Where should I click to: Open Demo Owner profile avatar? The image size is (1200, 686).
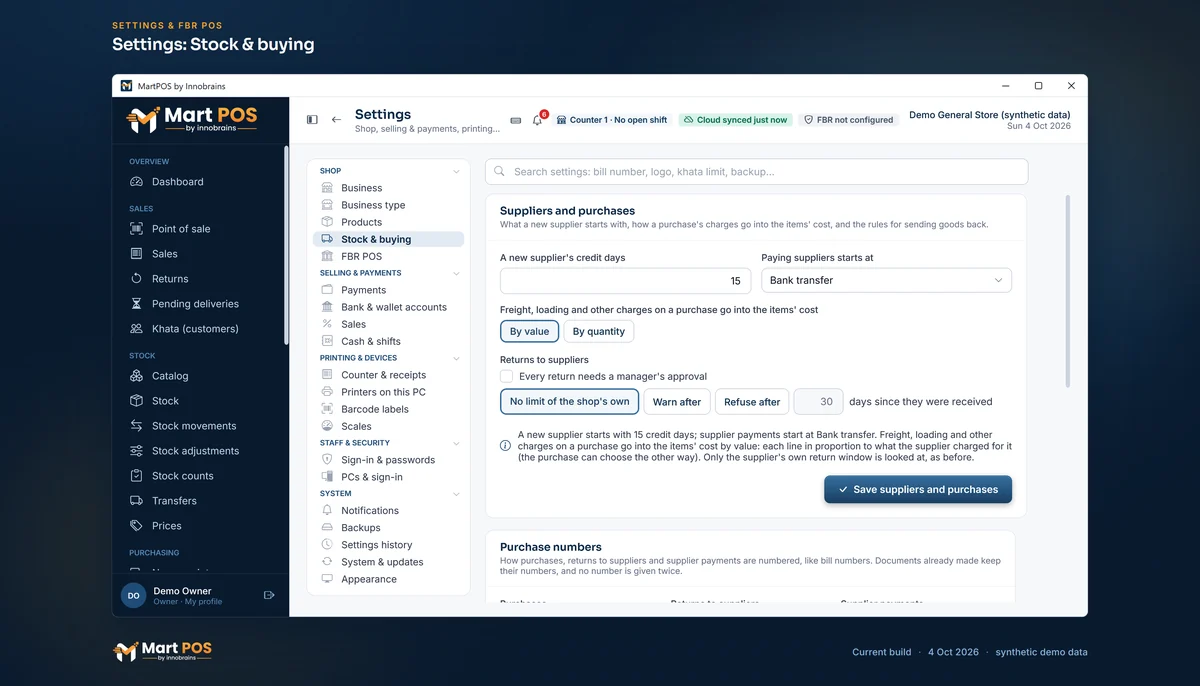point(133,595)
